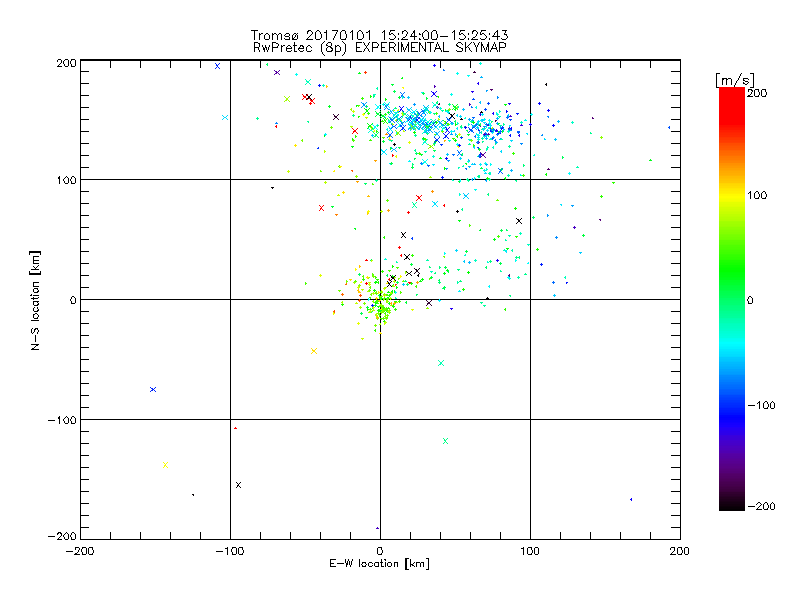Select the green X marker below the -100 line, east side
This screenshot has height=600, width=800.
445,441
